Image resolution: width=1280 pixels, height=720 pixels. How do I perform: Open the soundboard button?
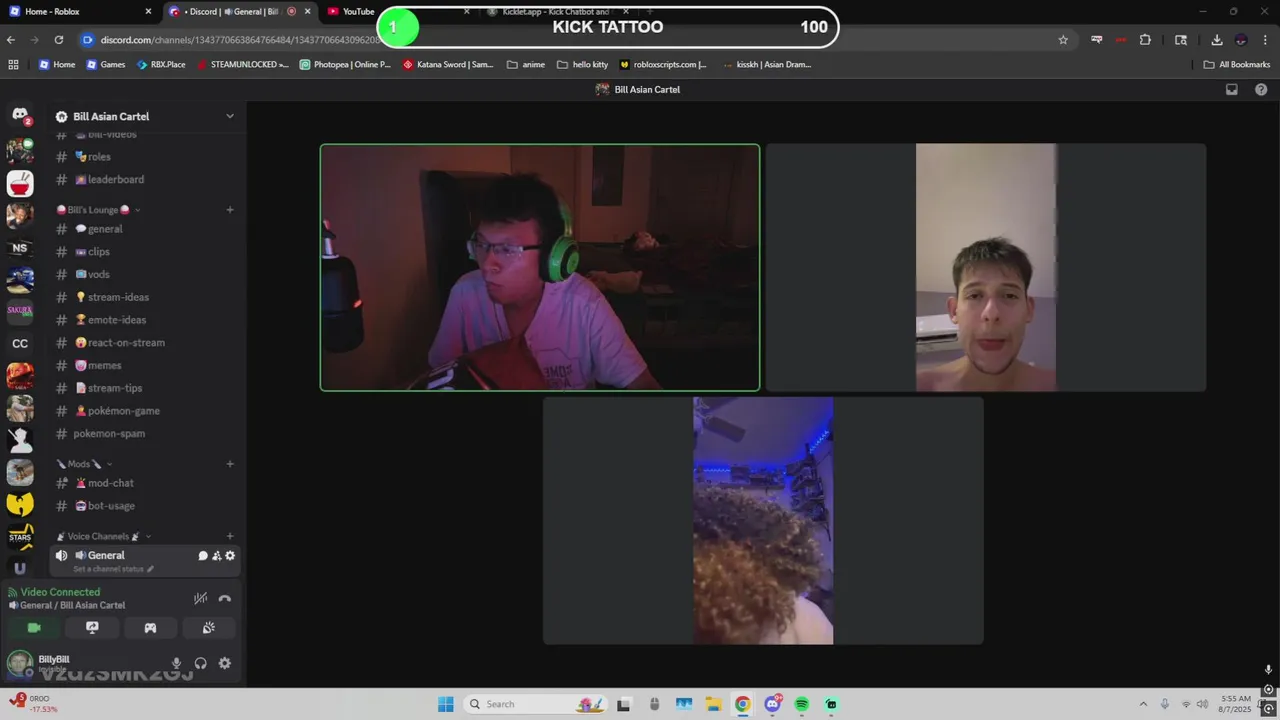coord(208,628)
